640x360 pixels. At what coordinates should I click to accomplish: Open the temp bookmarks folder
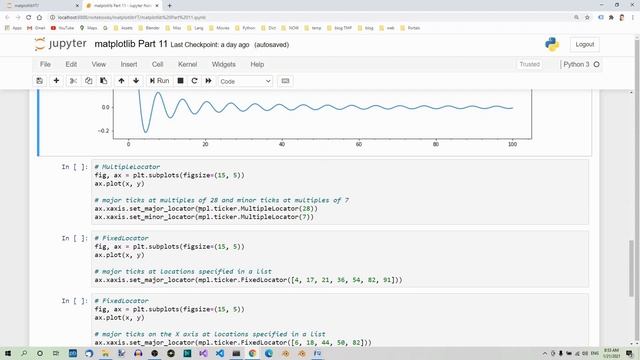(313, 28)
